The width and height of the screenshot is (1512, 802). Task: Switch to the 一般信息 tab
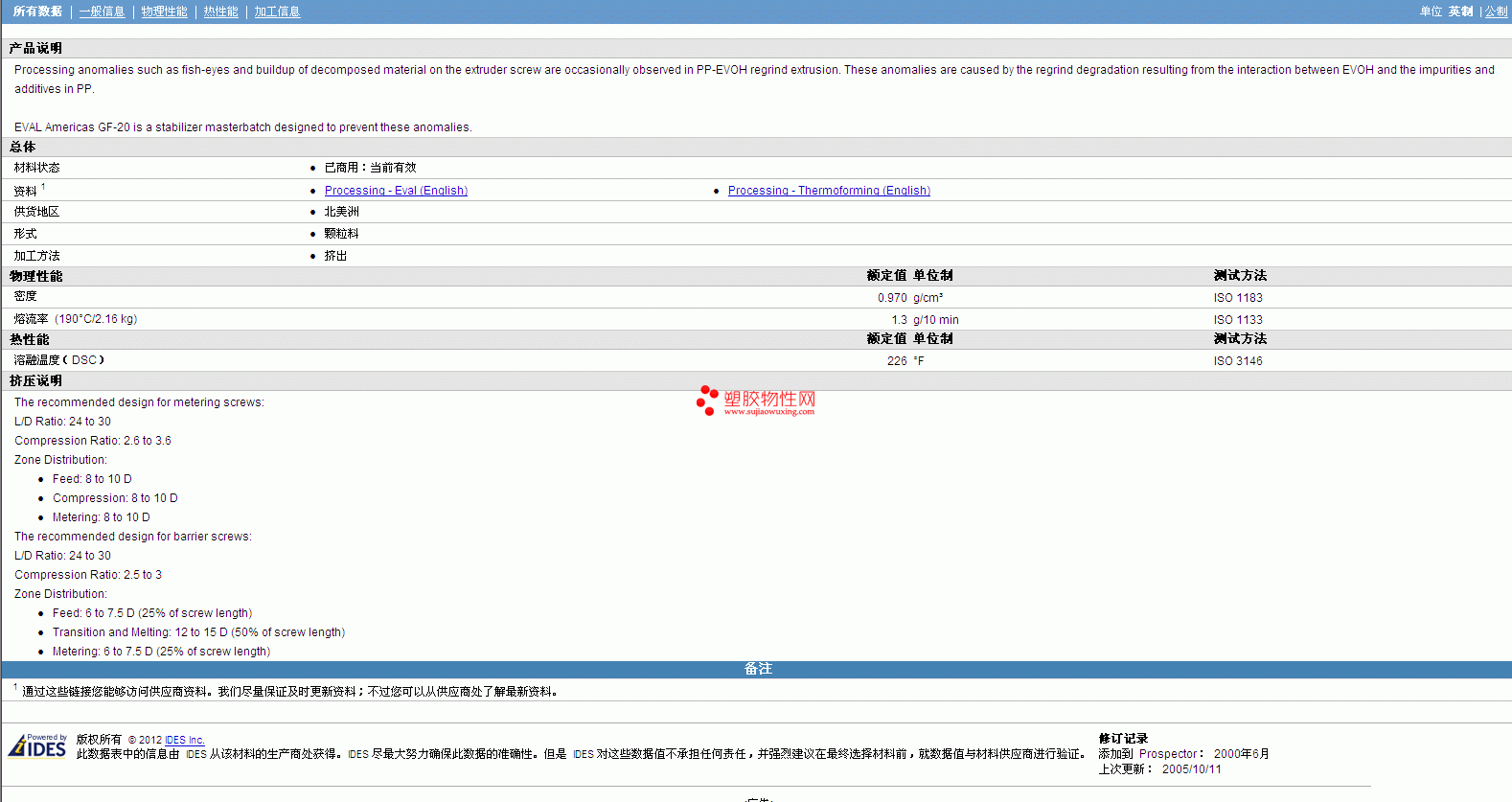(x=102, y=11)
